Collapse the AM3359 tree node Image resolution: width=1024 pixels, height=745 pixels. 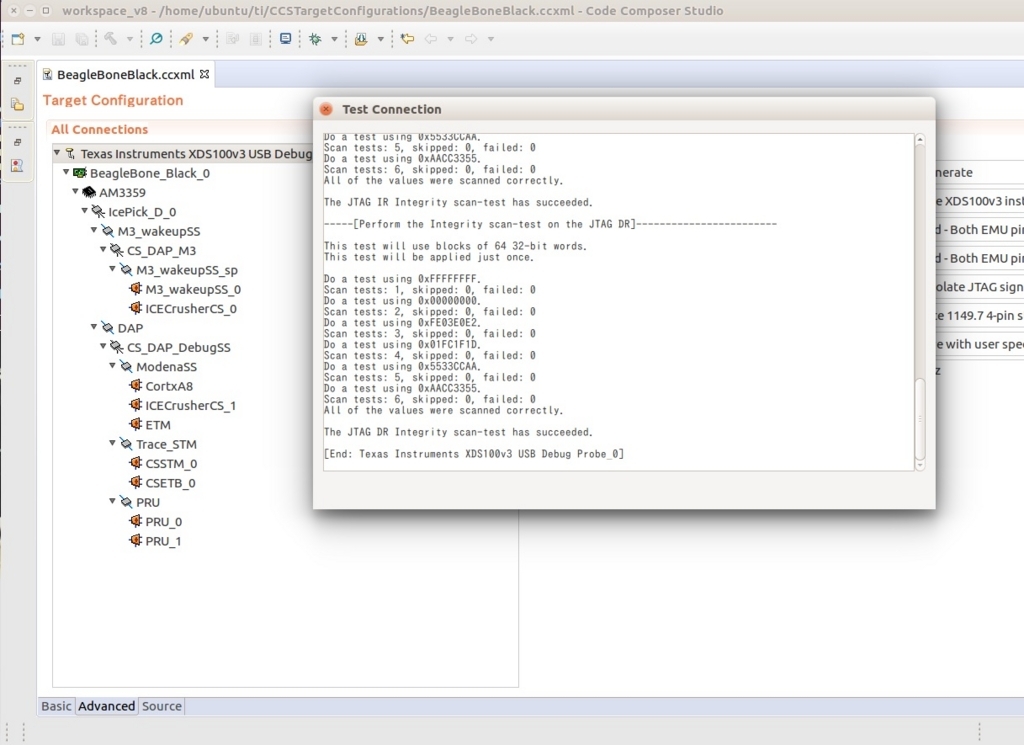click(76, 191)
